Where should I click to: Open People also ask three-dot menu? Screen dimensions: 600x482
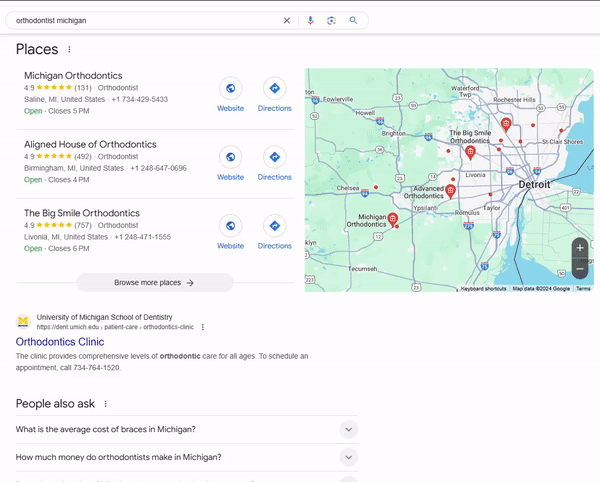tap(106, 404)
